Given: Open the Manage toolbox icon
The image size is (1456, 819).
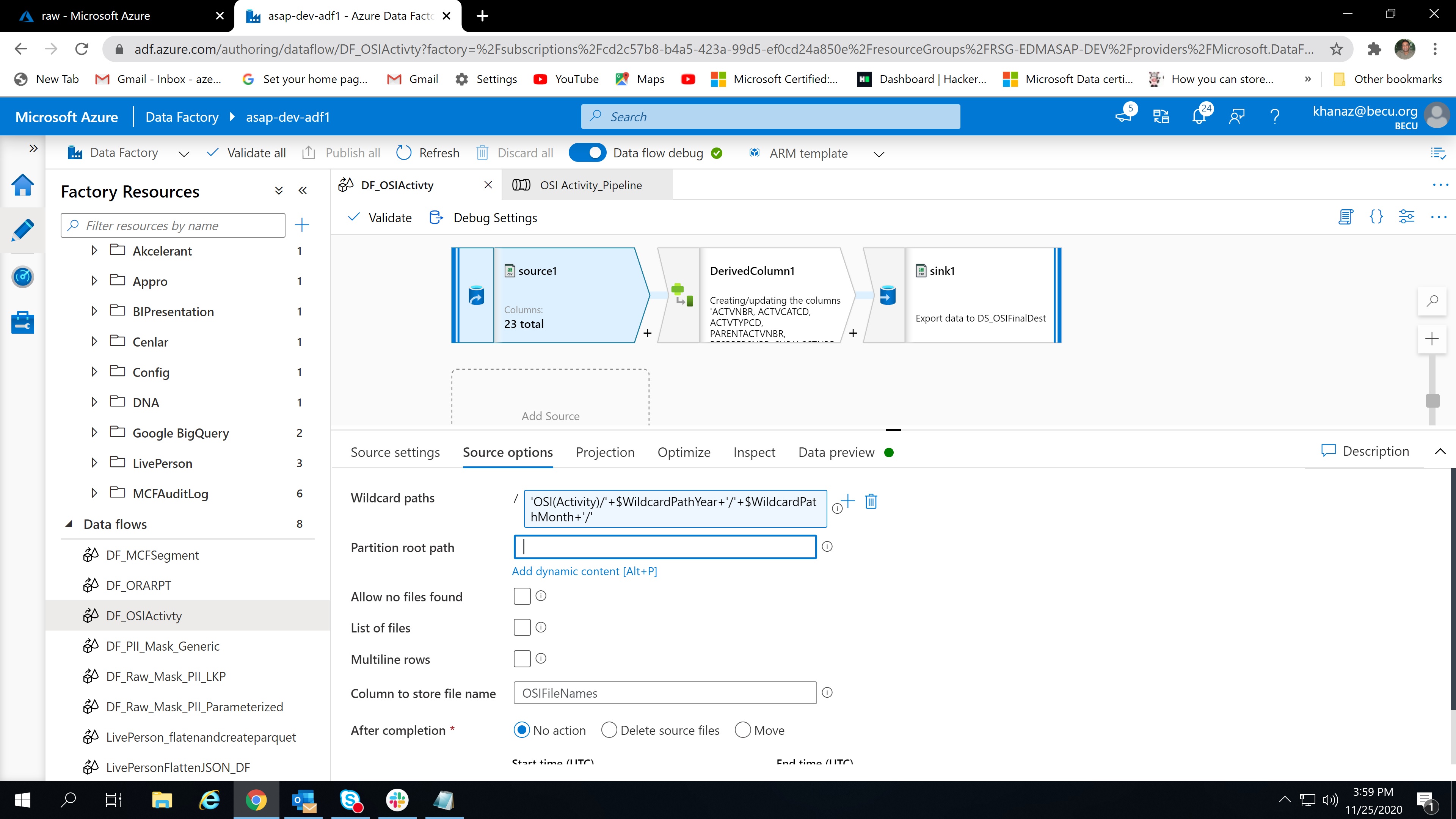Looking at the screenshot, I should [23, 322].
